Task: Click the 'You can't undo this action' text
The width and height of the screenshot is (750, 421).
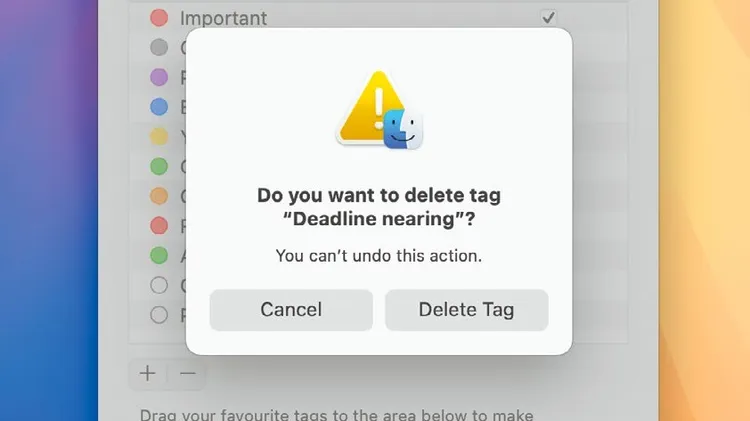Action: (x=379, y=255)
